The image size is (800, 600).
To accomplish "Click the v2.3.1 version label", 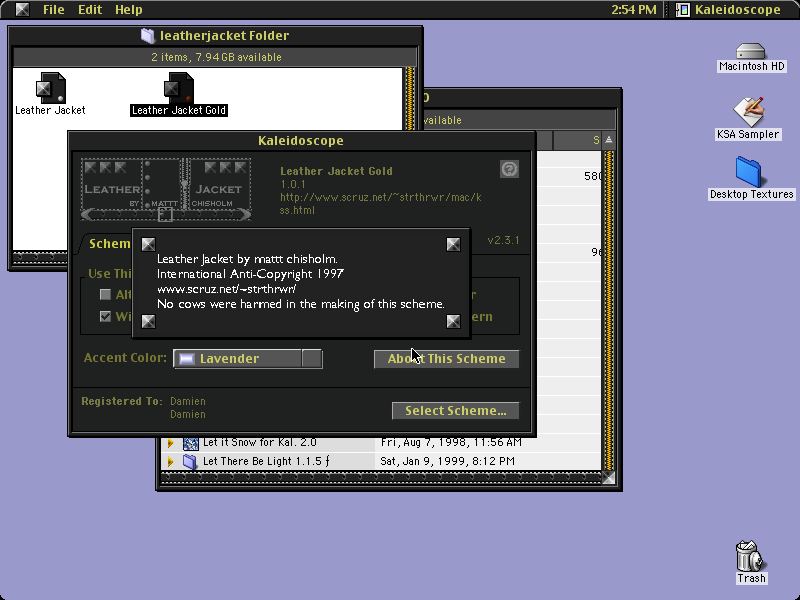I will (x=503, y=240).
